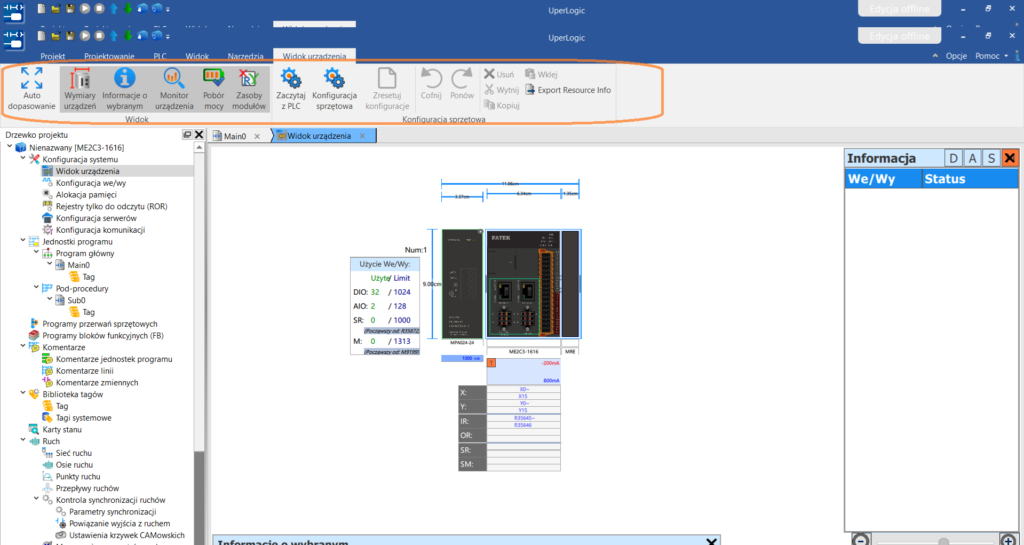Open Karty stanu tree item

61,429
